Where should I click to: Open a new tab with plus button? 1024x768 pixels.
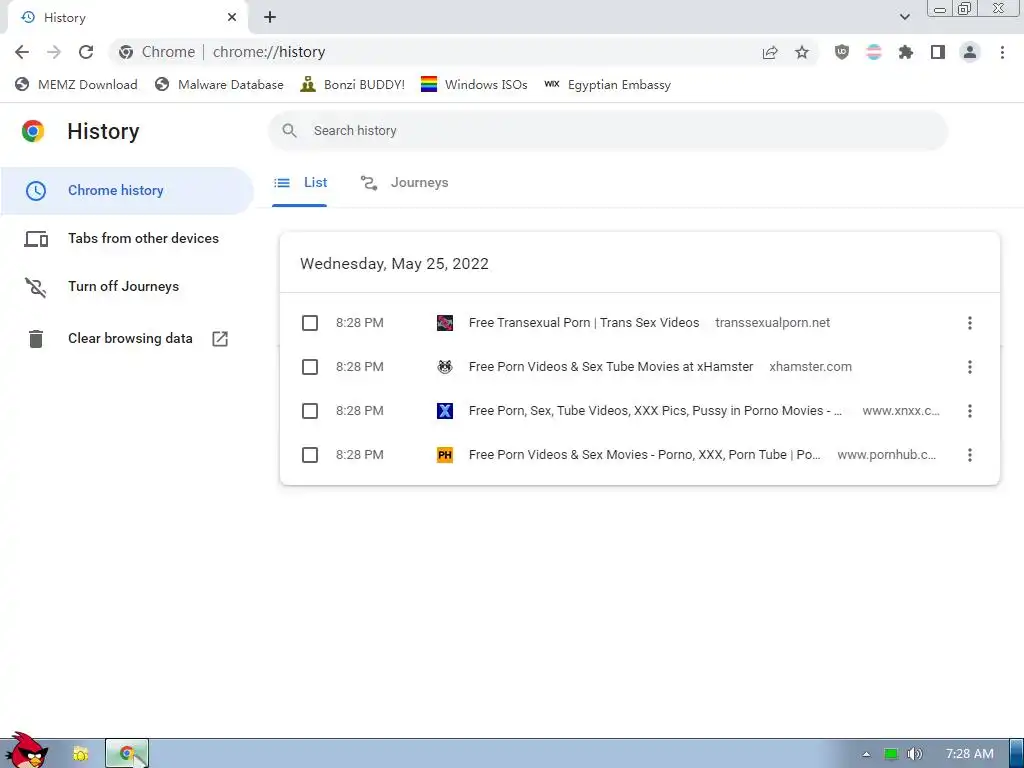point(270,18)
